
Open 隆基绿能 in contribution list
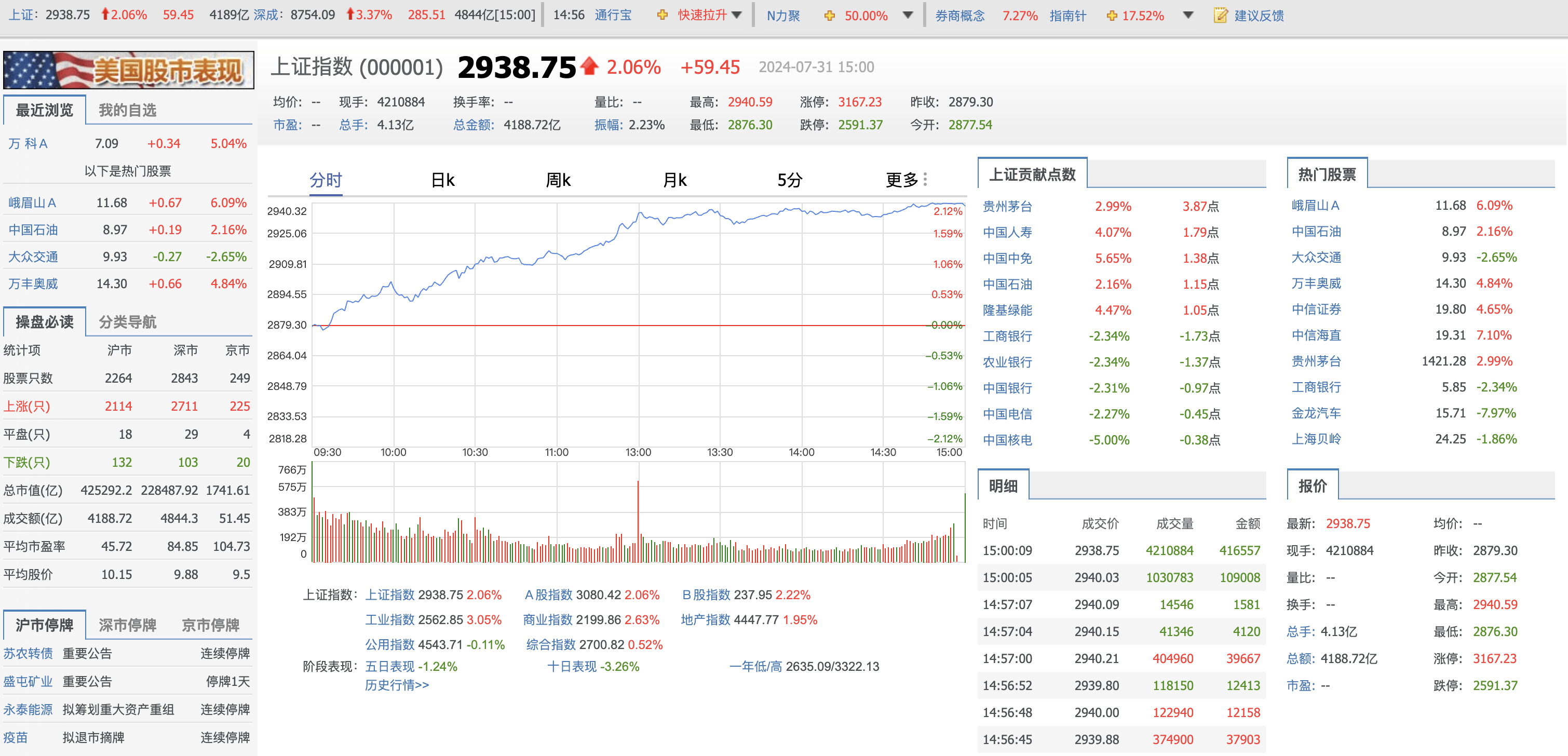tap(1007, 310)
